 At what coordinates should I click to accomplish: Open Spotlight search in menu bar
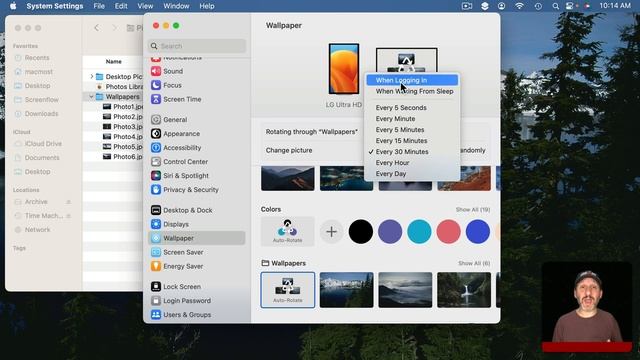click(x=556, y=6)
